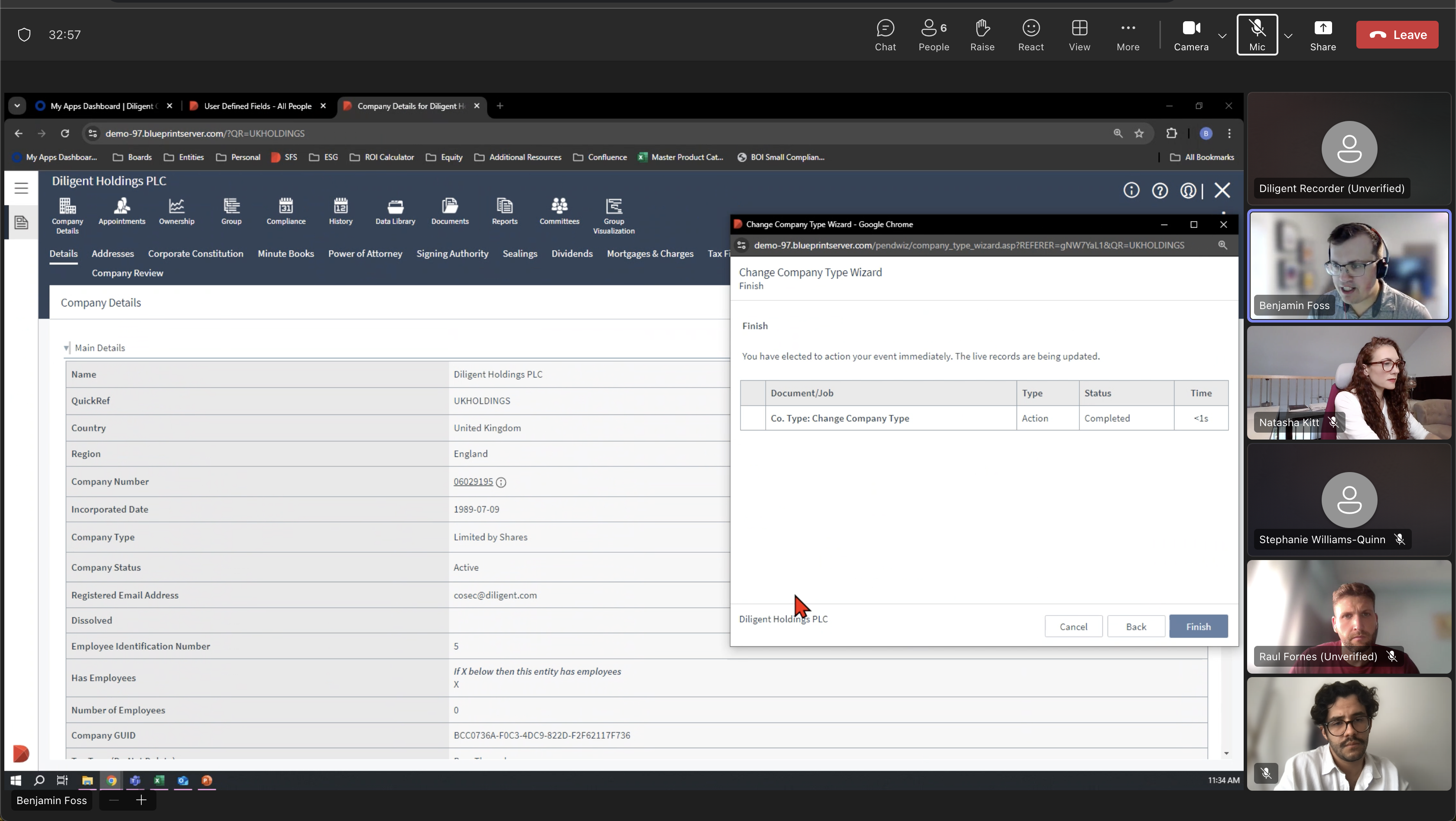Open the React emoji menu

click(1031, 35)
